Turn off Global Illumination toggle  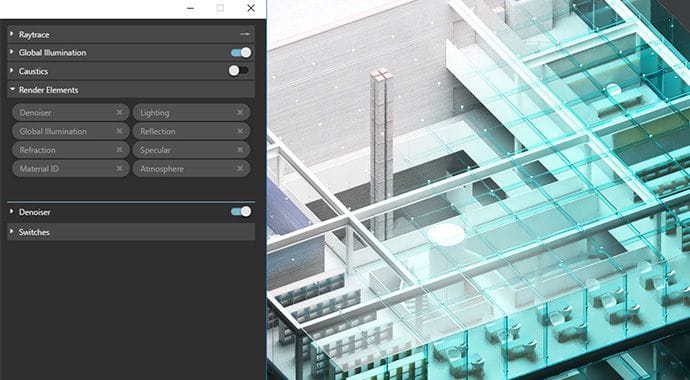[x=241, y=53]
